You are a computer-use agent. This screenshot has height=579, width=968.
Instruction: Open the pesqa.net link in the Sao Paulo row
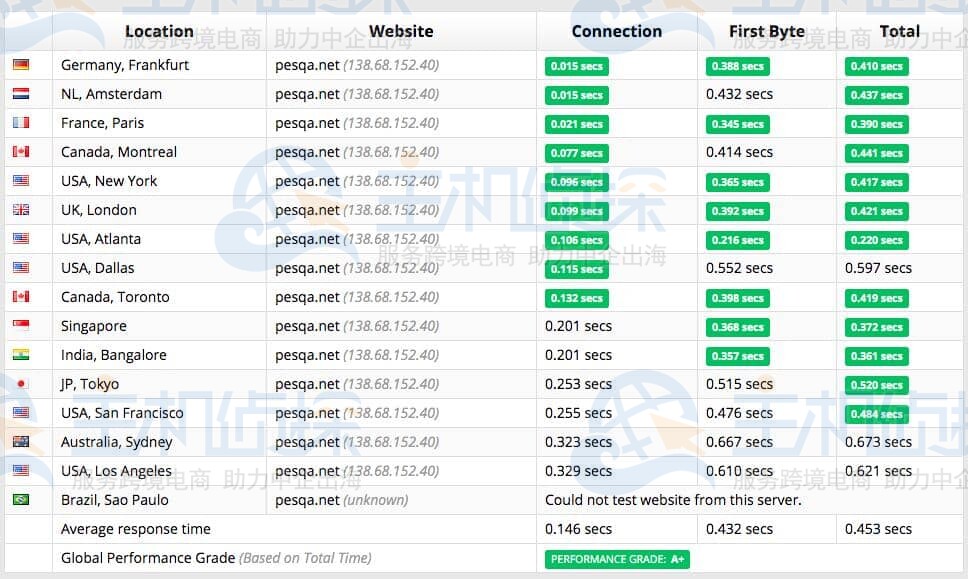(x=307, y=500)
